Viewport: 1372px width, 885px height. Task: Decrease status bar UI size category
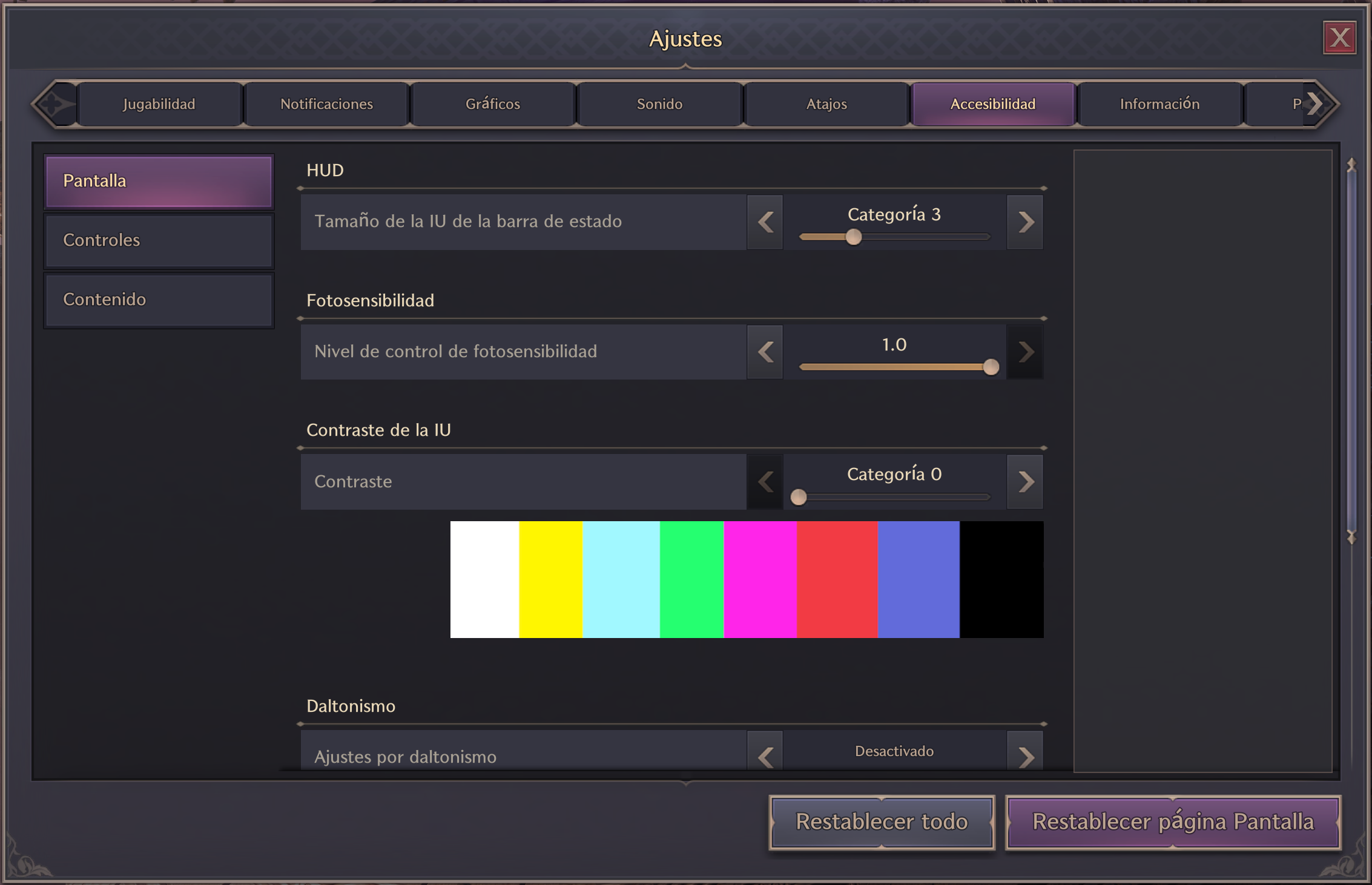click(765, 222)
